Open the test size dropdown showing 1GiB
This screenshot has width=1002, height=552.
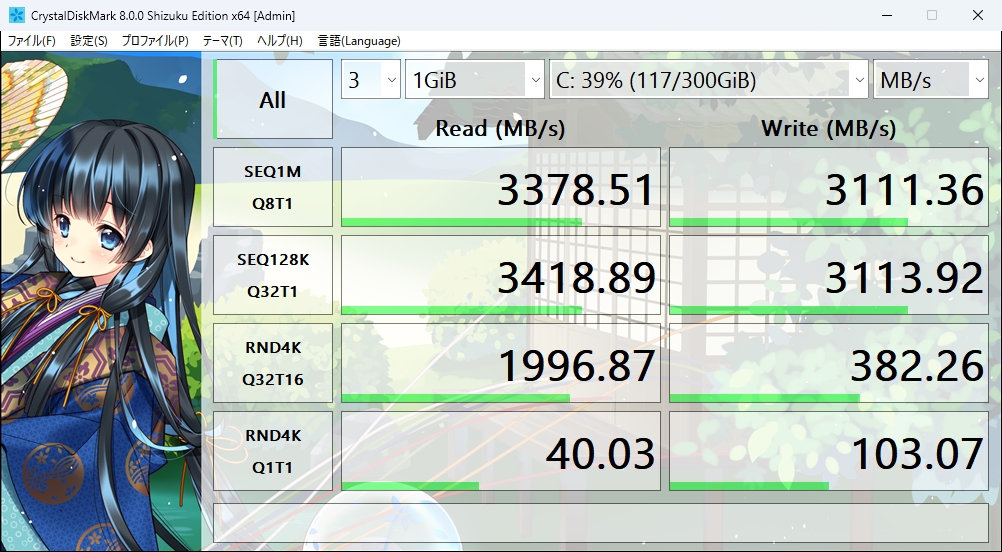point(474,80)
